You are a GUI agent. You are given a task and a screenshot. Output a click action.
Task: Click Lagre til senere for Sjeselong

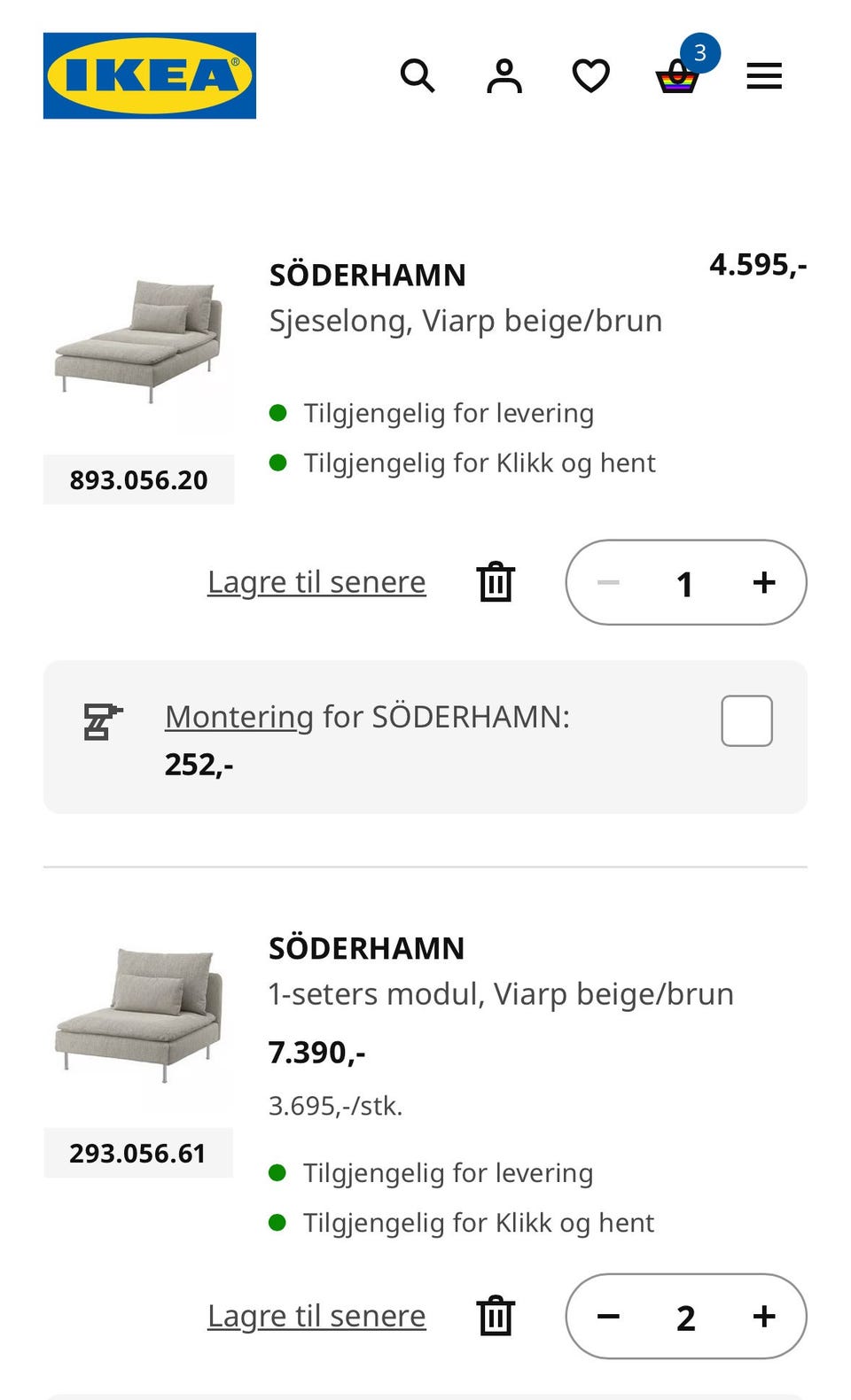click(316, 582)
